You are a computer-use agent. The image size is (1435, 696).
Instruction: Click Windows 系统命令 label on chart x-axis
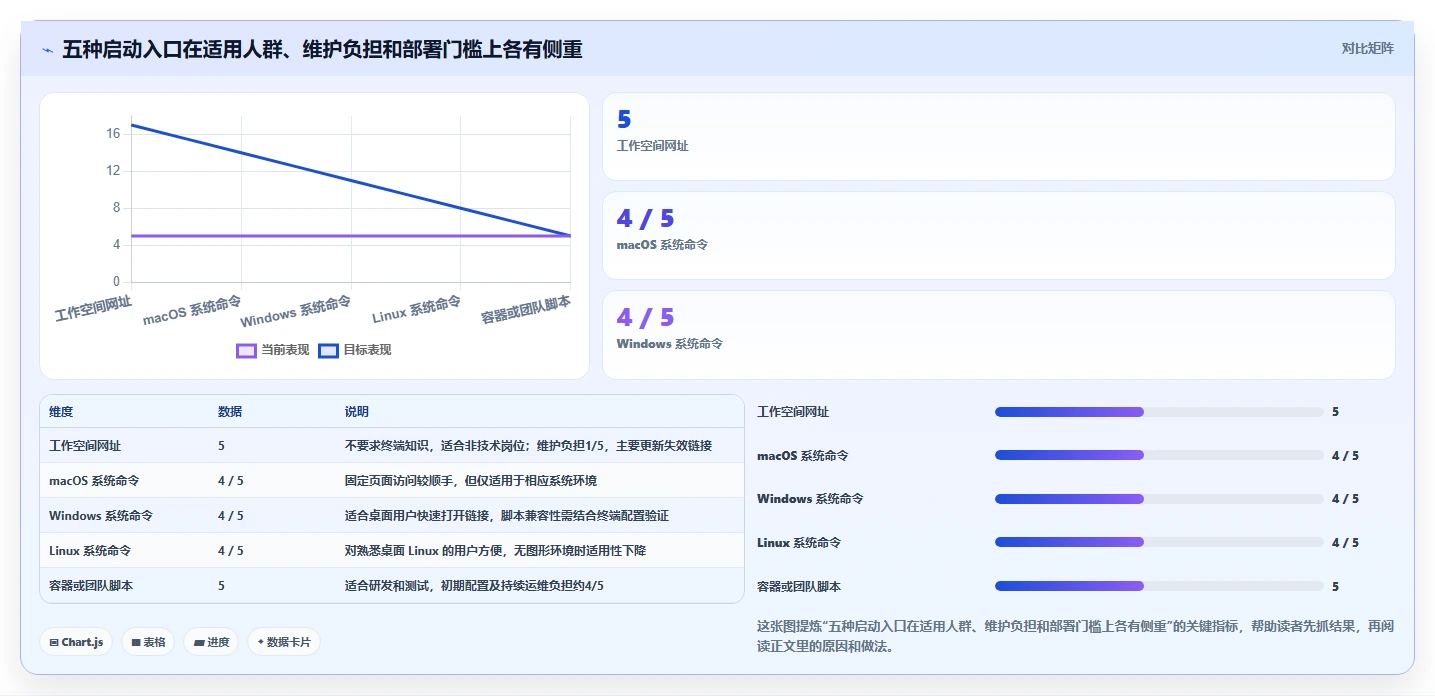pyautogui.click(x=296, y=311)
